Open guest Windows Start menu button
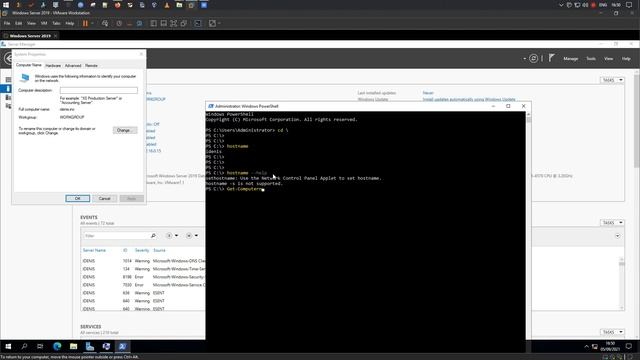This screenshot has width=640, height=360. (x=8, y=347)
